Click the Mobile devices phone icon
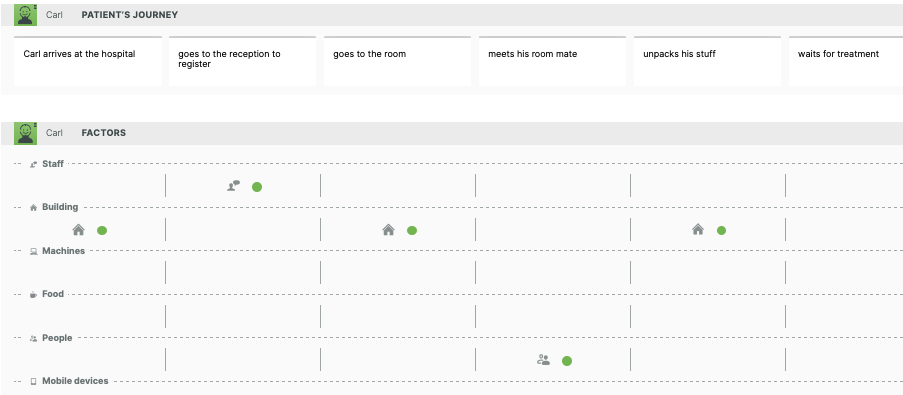 (x=33, y=381)
